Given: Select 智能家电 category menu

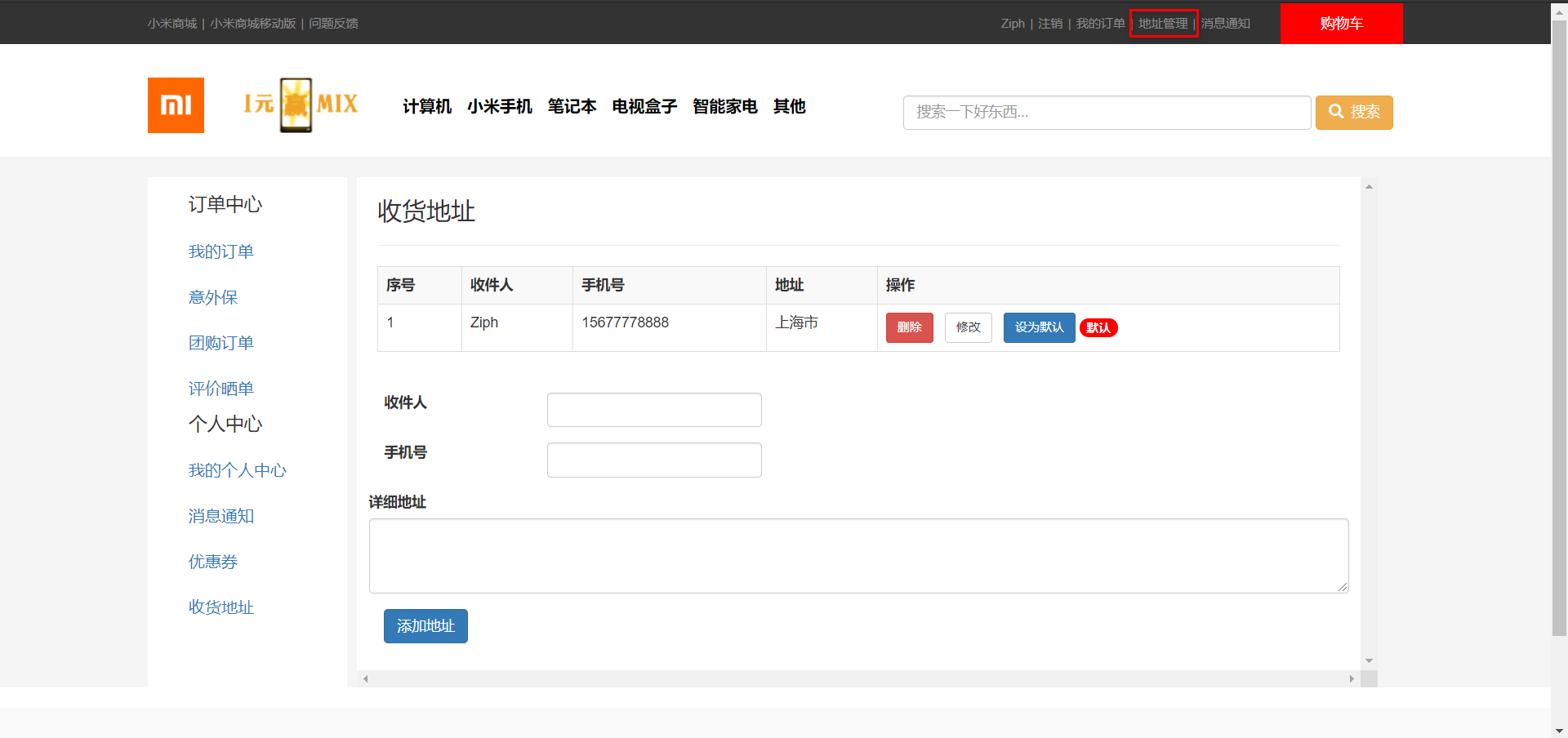Looking at the screenshot, I should click(x=725, y=106).
